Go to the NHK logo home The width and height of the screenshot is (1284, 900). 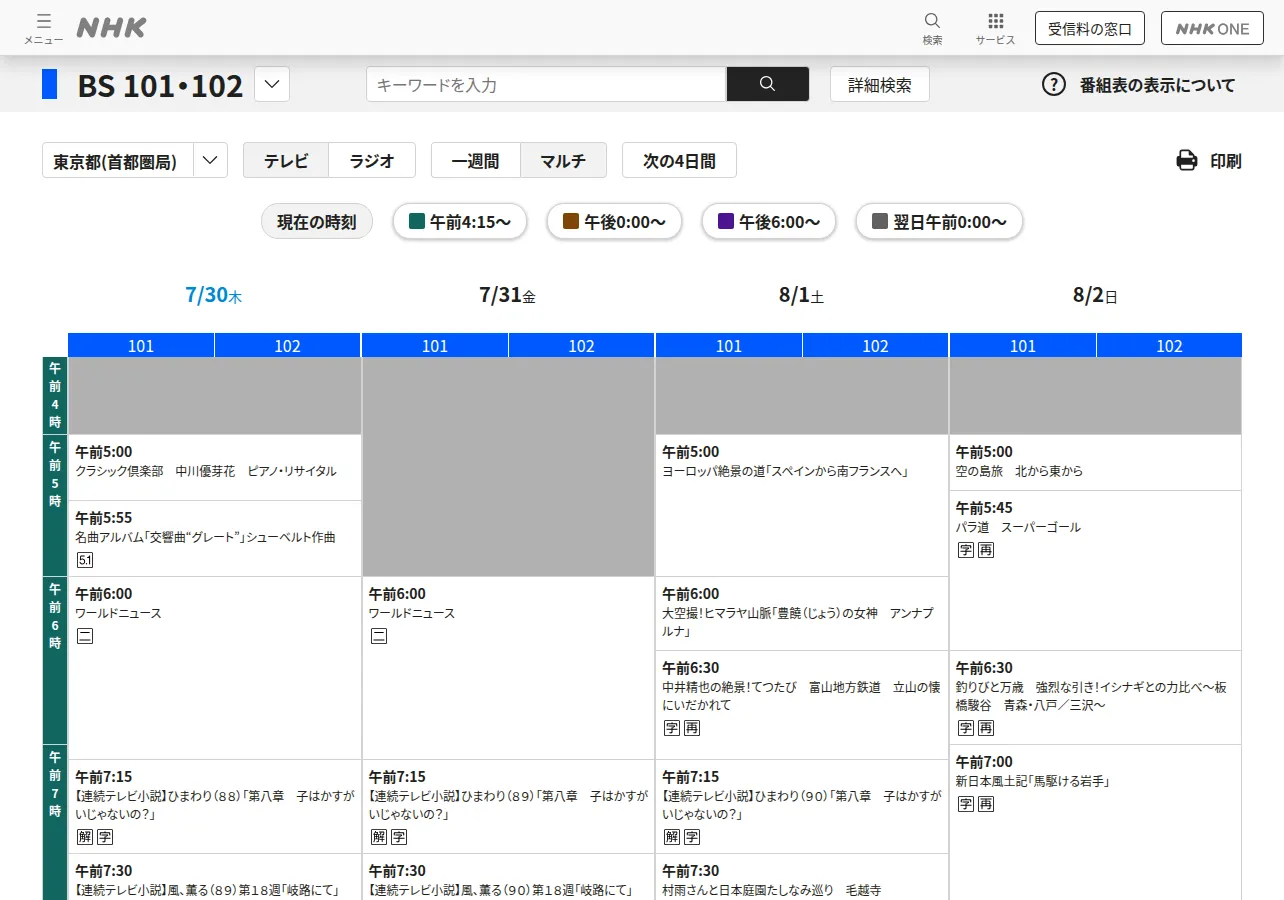pyautogui.click(x=111, y=28)
